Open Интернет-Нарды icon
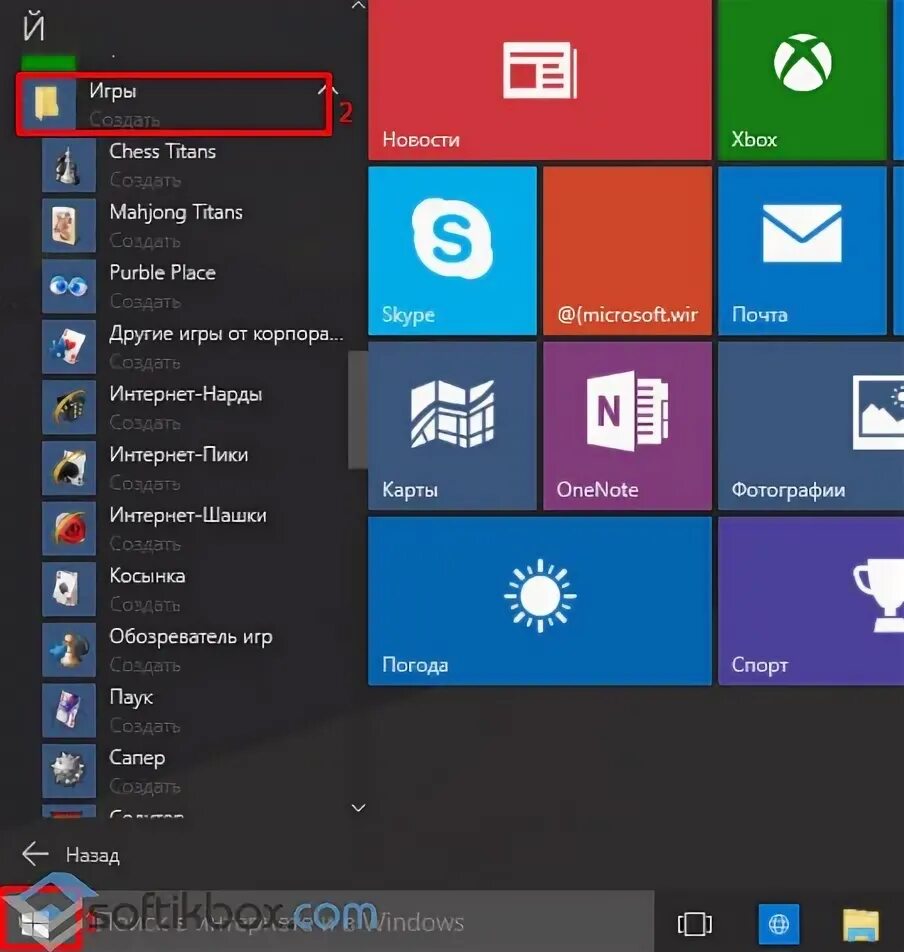 coord(69,407)
